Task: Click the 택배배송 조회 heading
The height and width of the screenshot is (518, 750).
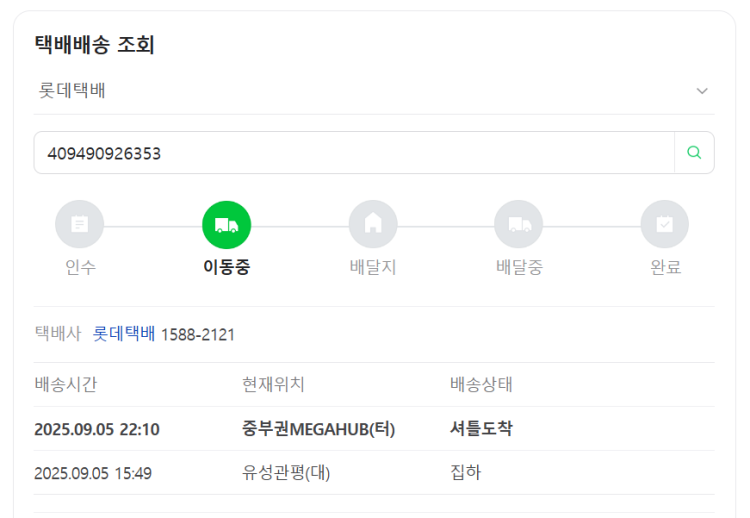Action: click(94, 45)
